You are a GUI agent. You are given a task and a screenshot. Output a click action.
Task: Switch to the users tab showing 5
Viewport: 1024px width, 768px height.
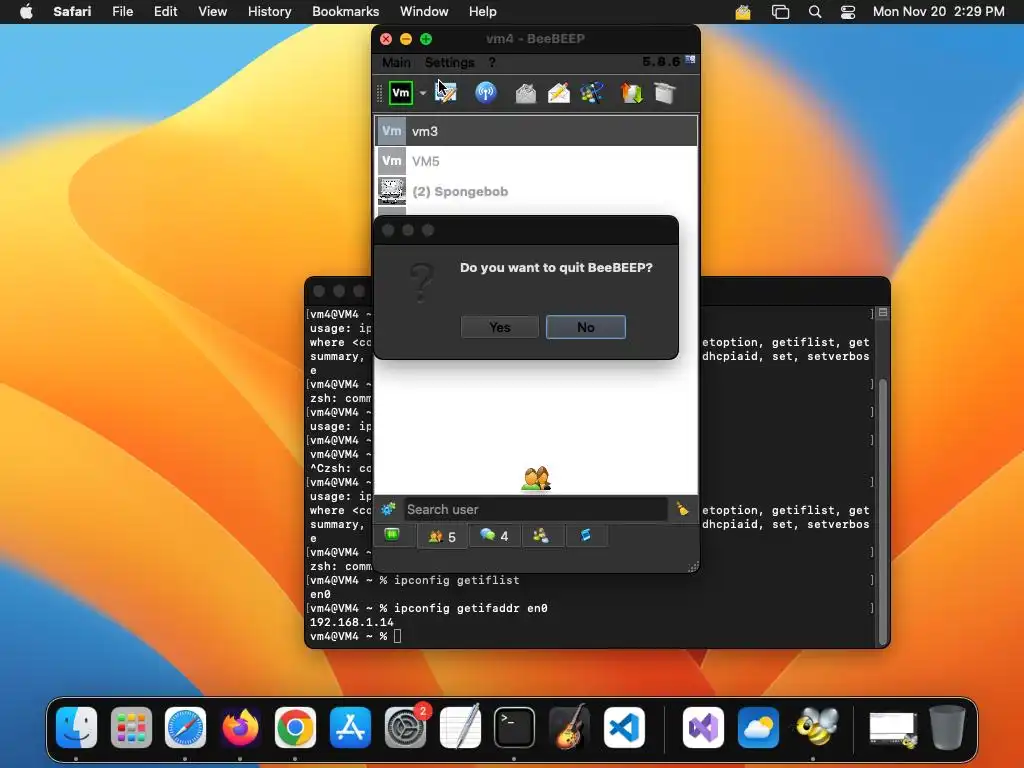pos(442,537)
